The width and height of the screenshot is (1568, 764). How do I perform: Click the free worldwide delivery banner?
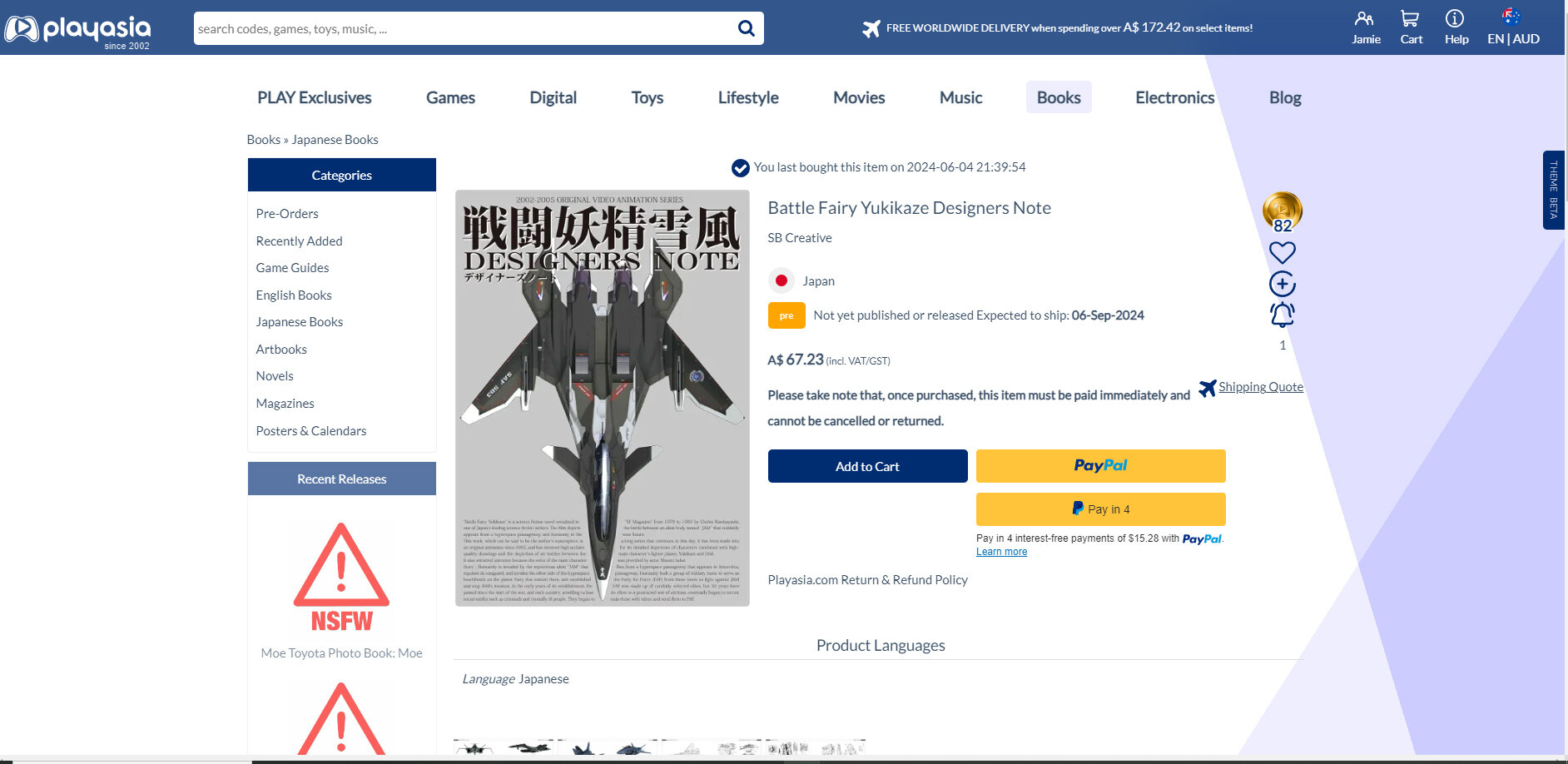1057,27
